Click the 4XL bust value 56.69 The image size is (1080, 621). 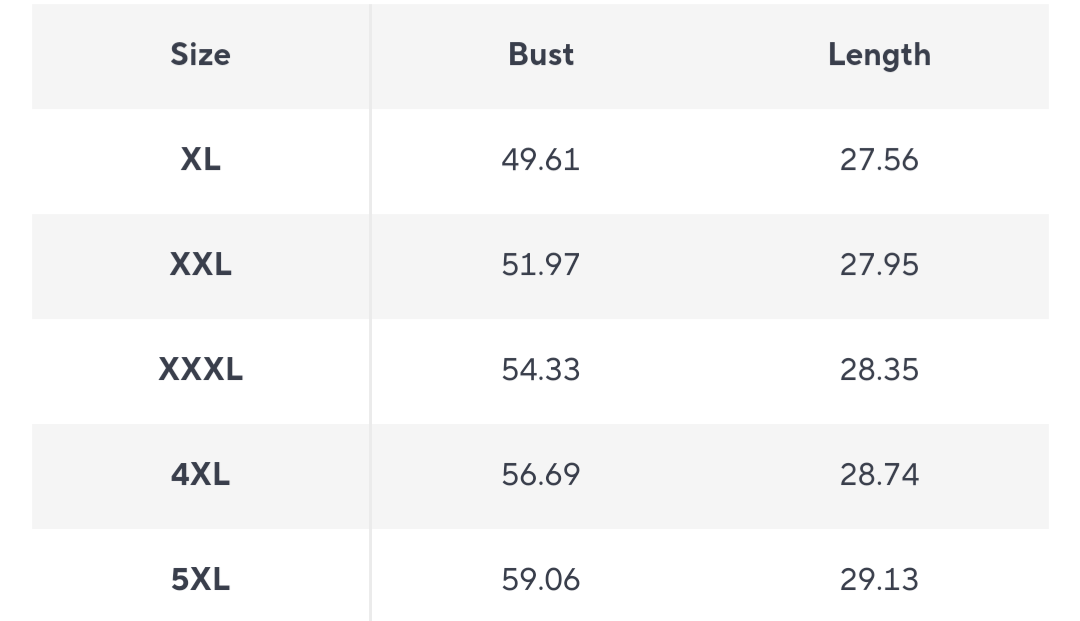pos(541,474)
